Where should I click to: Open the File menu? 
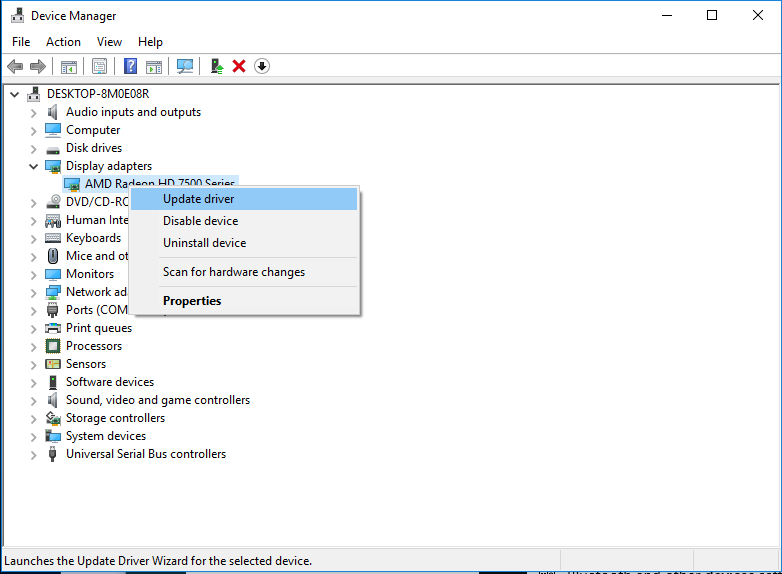pyautogui.click(x=21, y=42)
